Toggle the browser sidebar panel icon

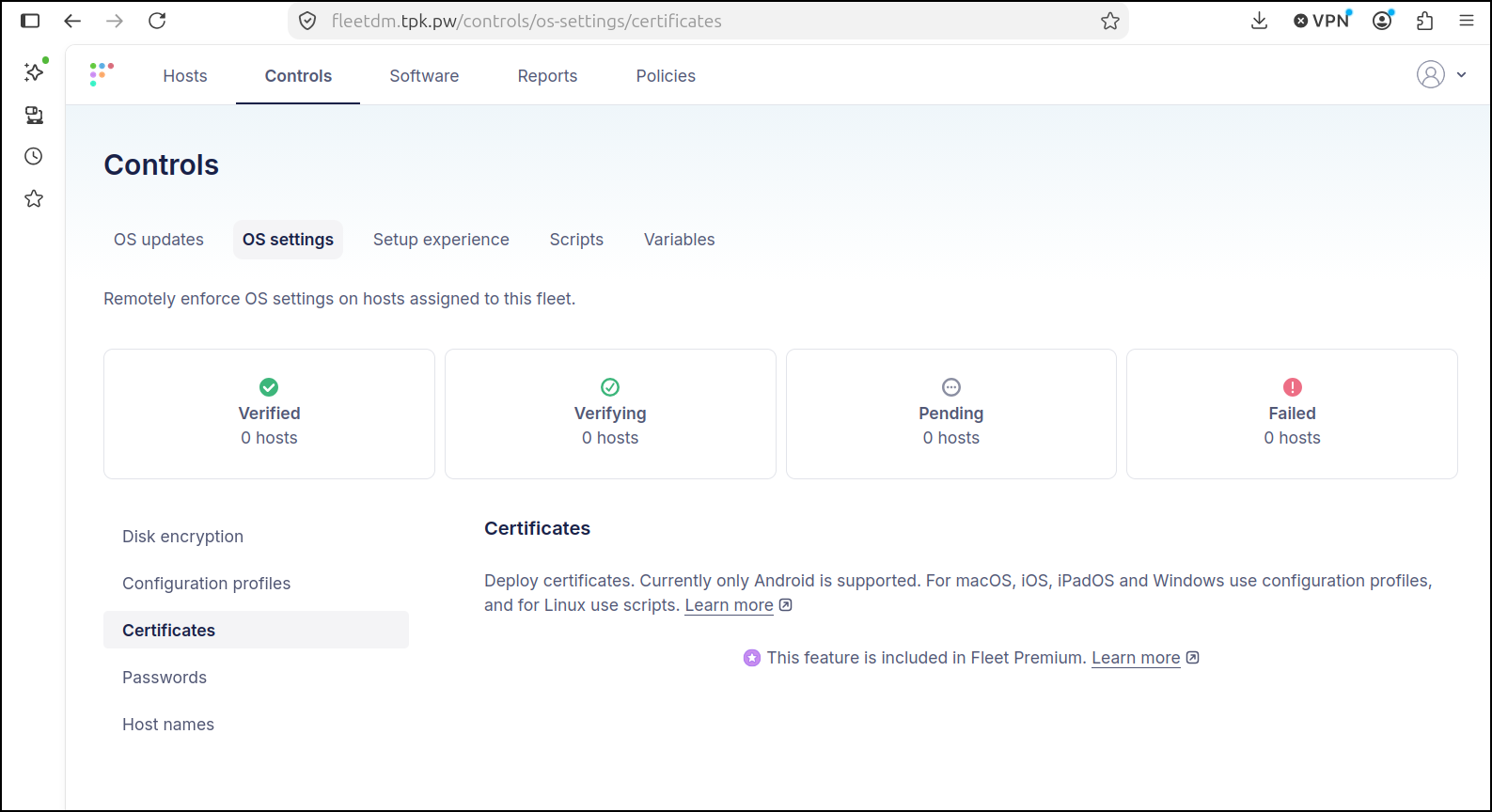point(30,21)
